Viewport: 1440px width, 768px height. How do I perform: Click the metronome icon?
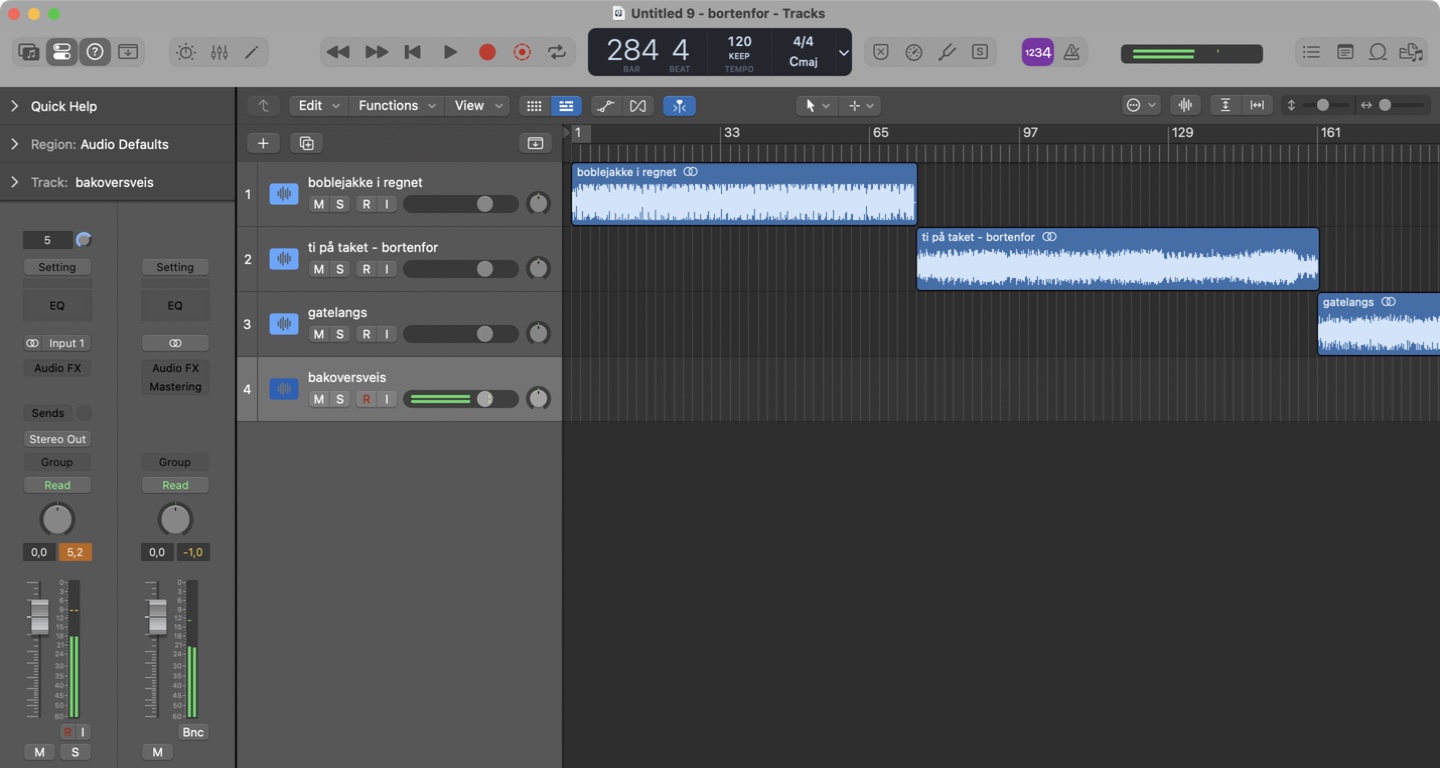(x=1072, y=52)
